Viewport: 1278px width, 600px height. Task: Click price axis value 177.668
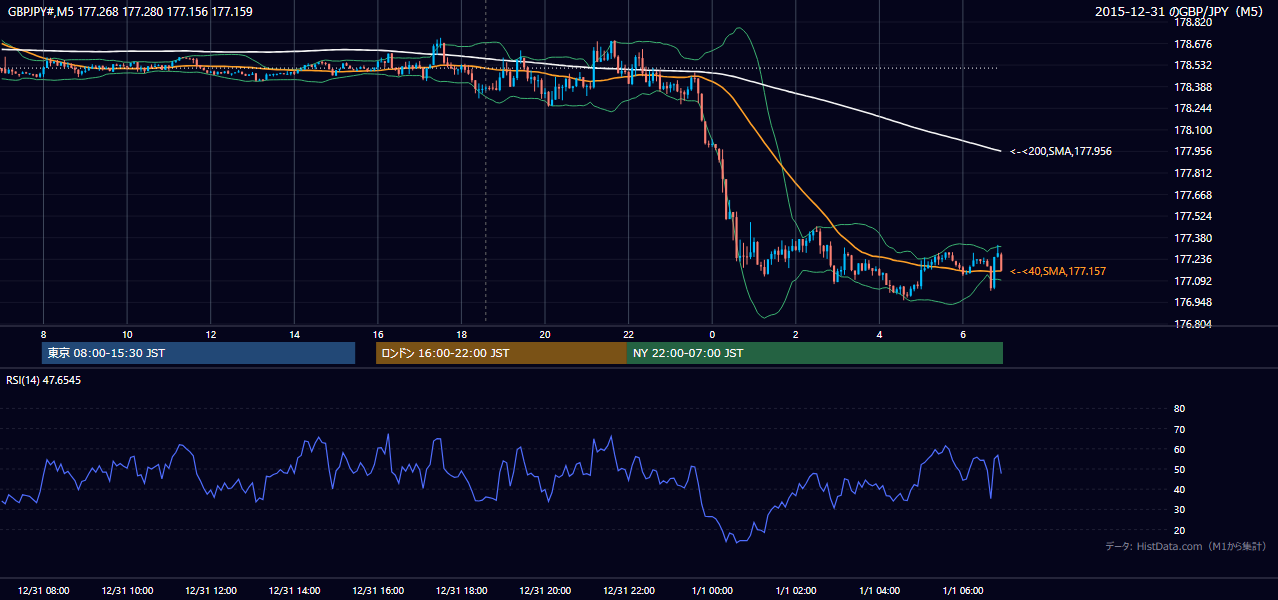click(x=1192, y=195)
